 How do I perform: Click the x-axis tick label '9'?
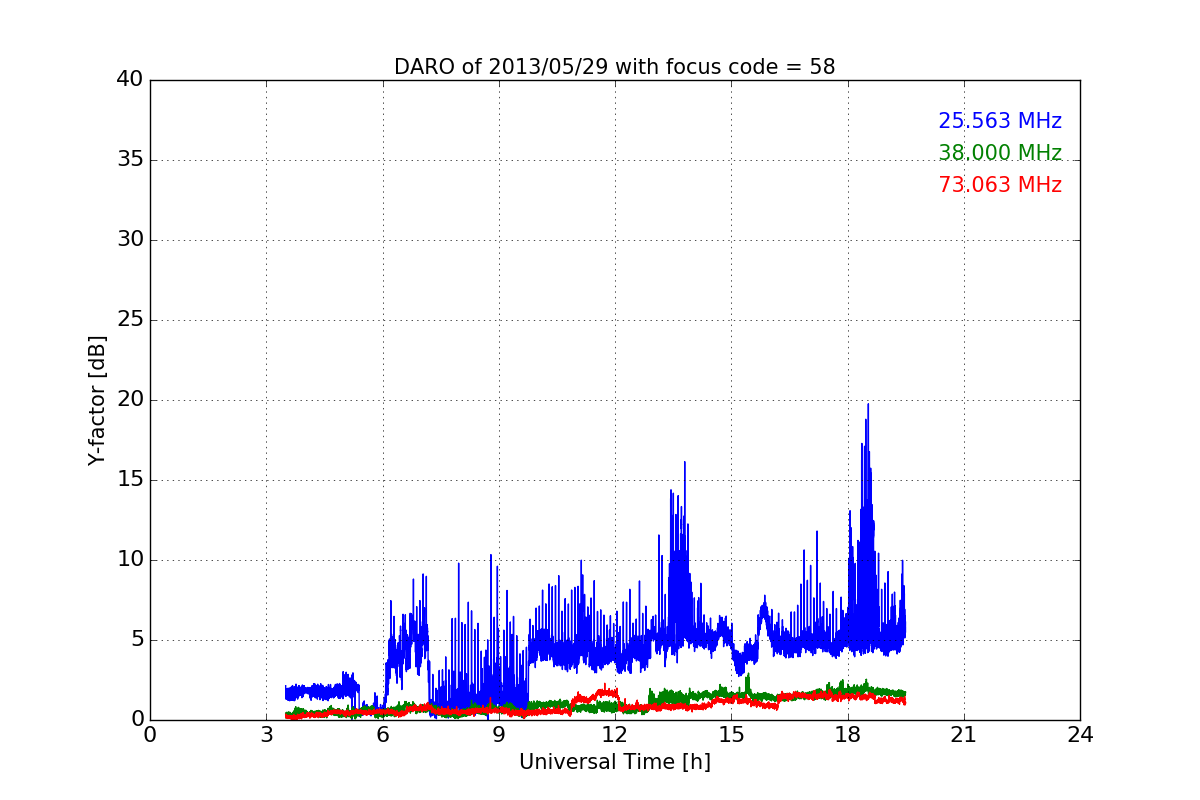(499, 734)
